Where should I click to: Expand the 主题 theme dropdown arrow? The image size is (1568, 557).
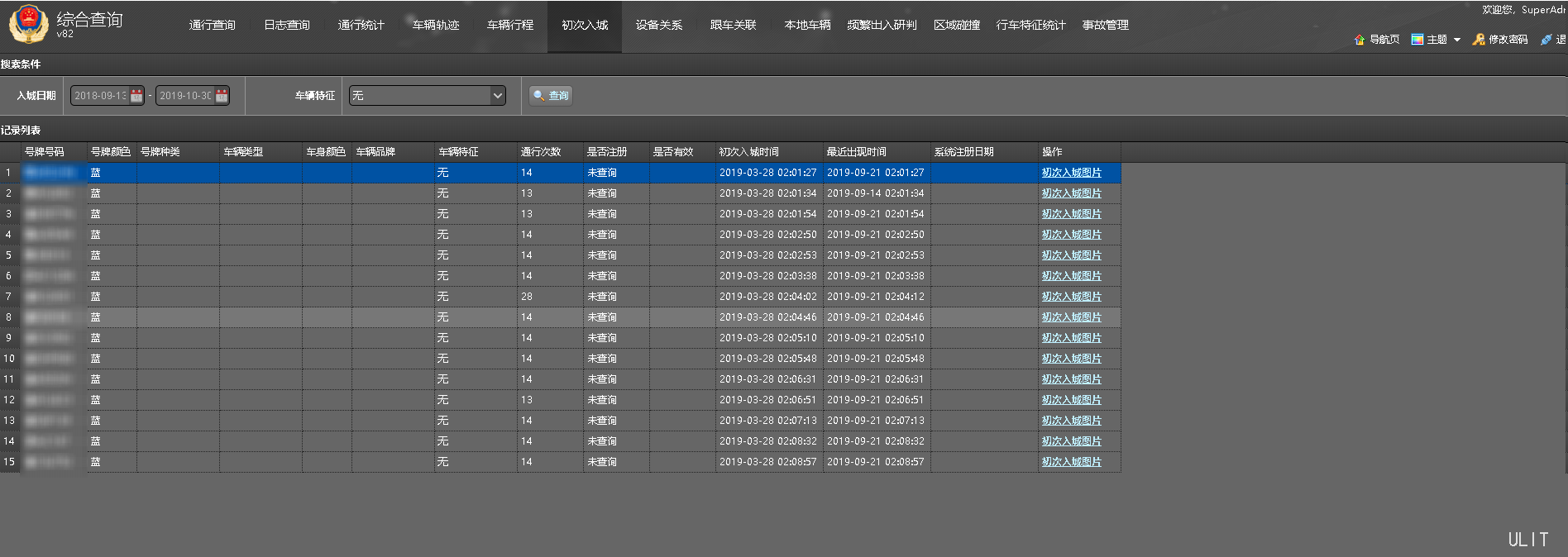click(x=1457, y=40)
